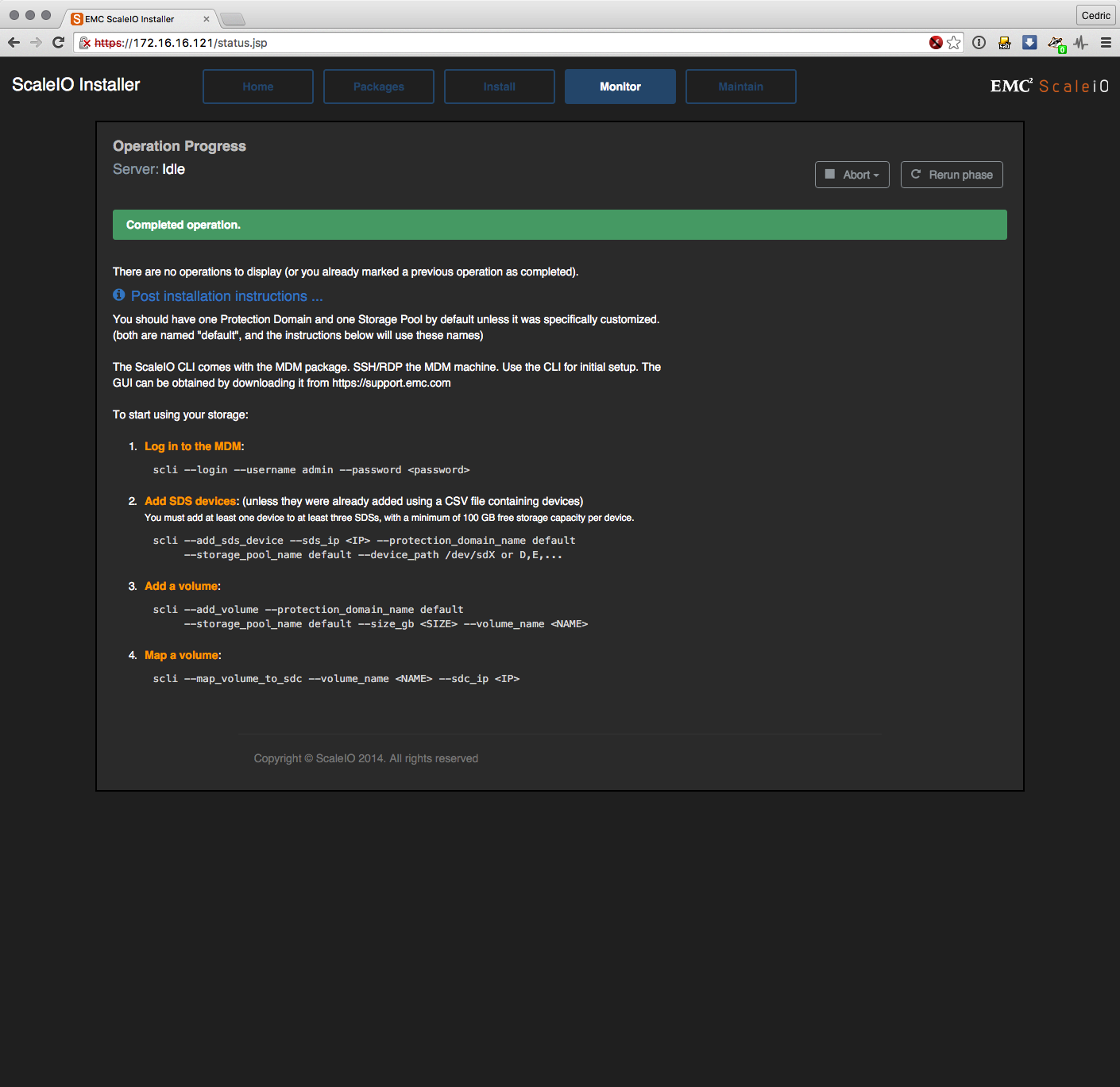Open the 1Password extension icon

click(979, 43)
